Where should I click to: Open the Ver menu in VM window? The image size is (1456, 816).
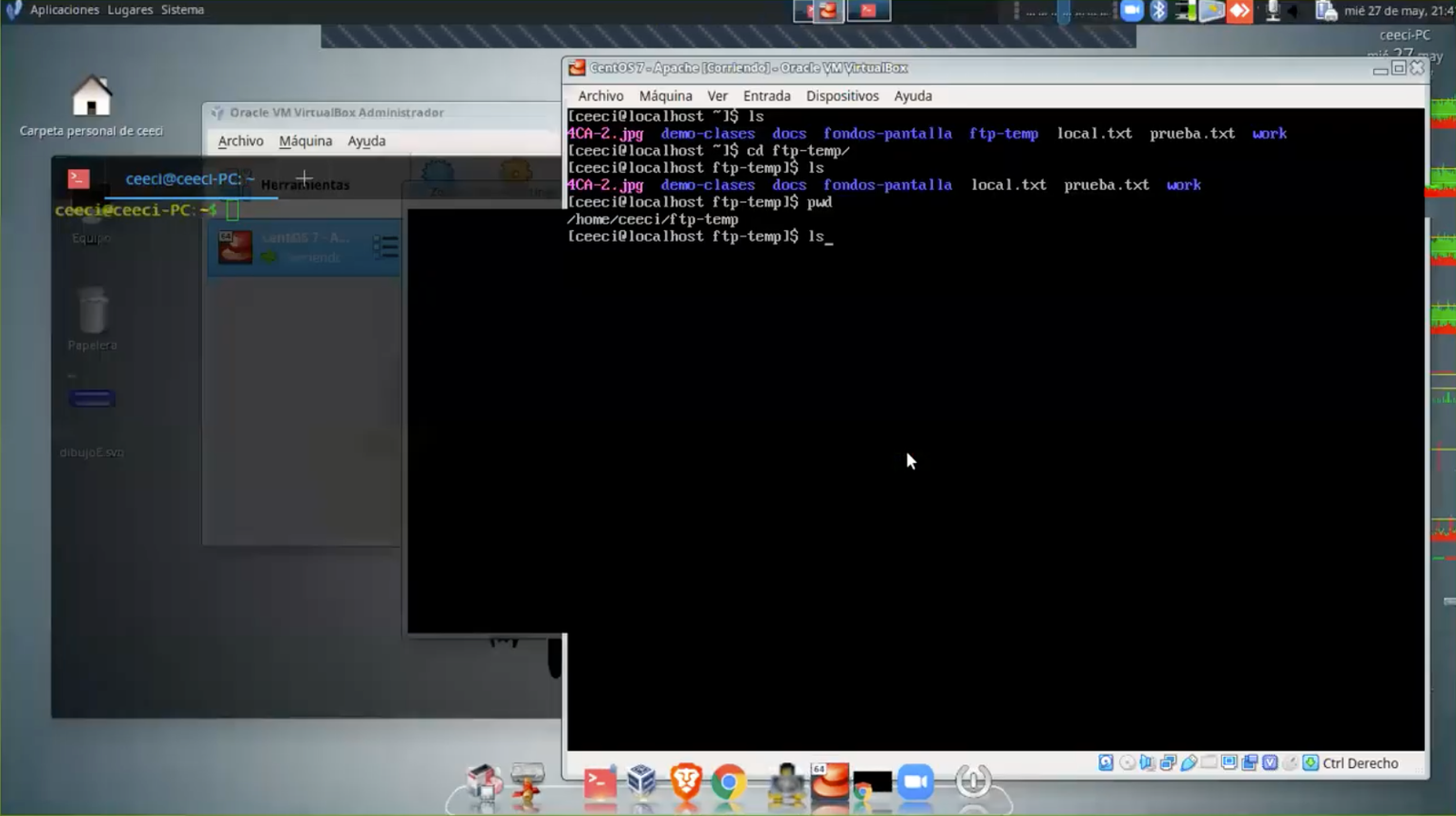[x=717, y=96]
